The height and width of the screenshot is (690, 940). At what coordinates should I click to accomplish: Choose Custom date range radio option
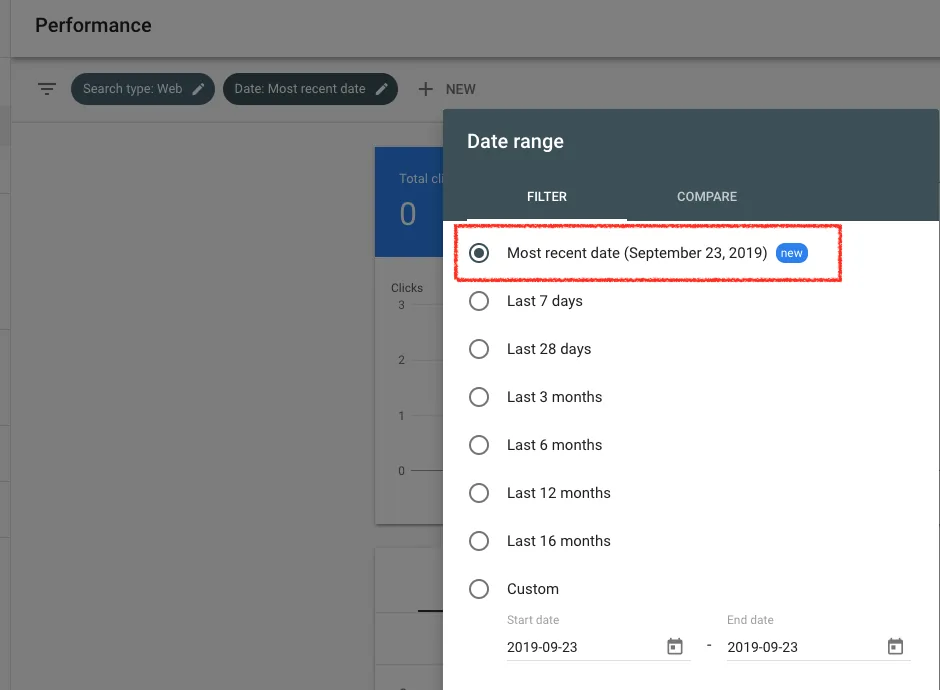(x=479, y=589)
